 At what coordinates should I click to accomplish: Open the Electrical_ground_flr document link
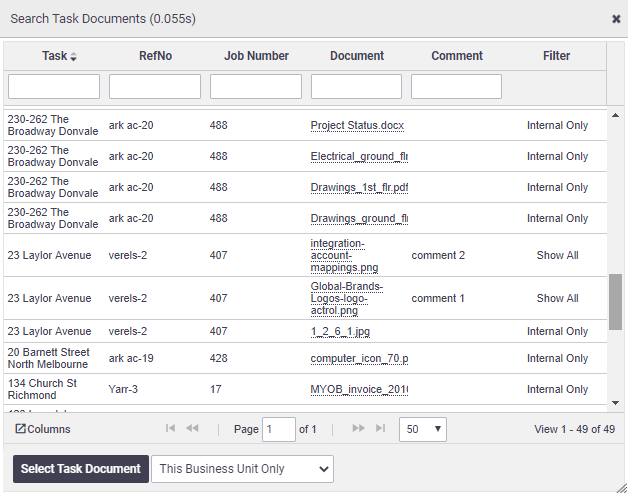(x=359, y=156)
